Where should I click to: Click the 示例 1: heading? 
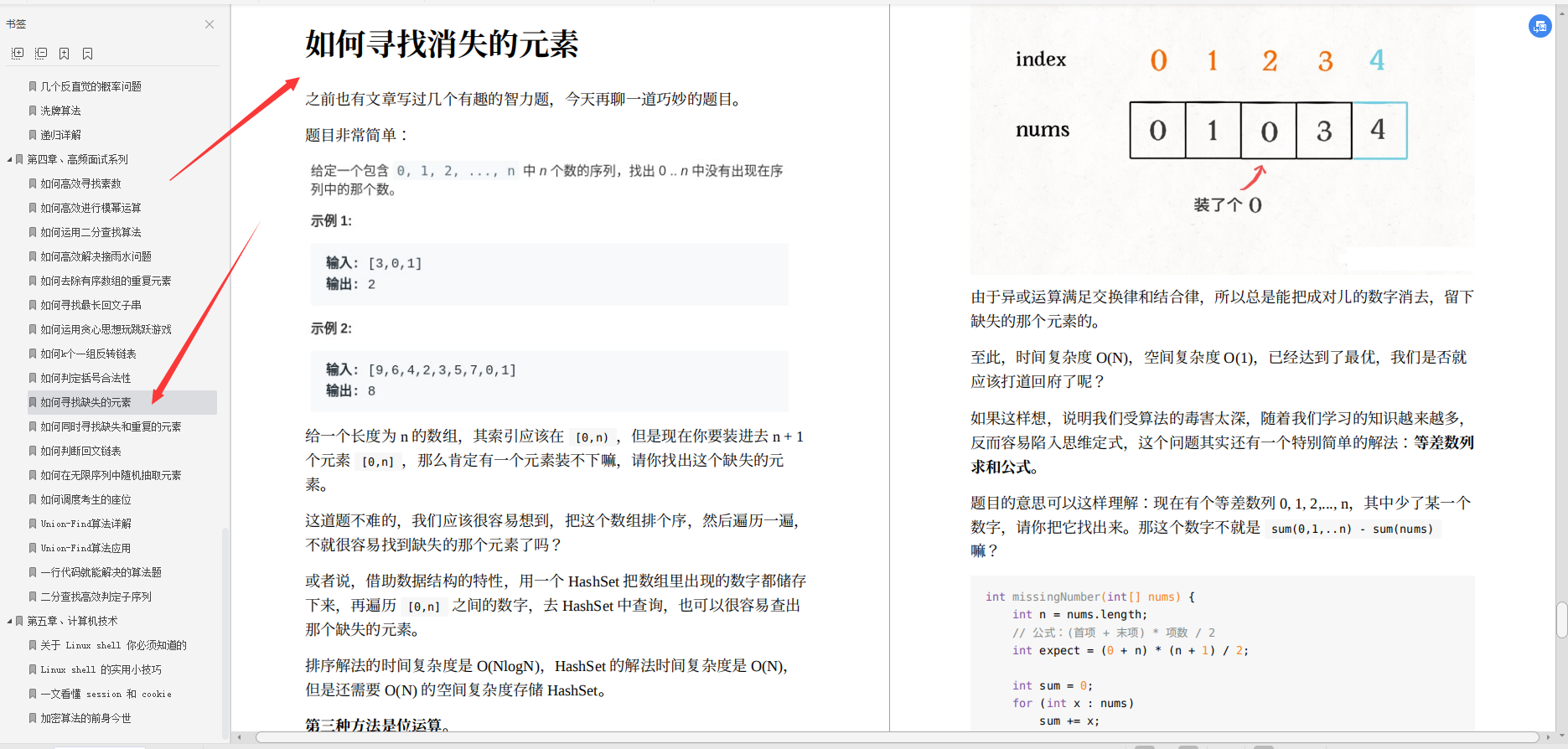click(331, 221)
